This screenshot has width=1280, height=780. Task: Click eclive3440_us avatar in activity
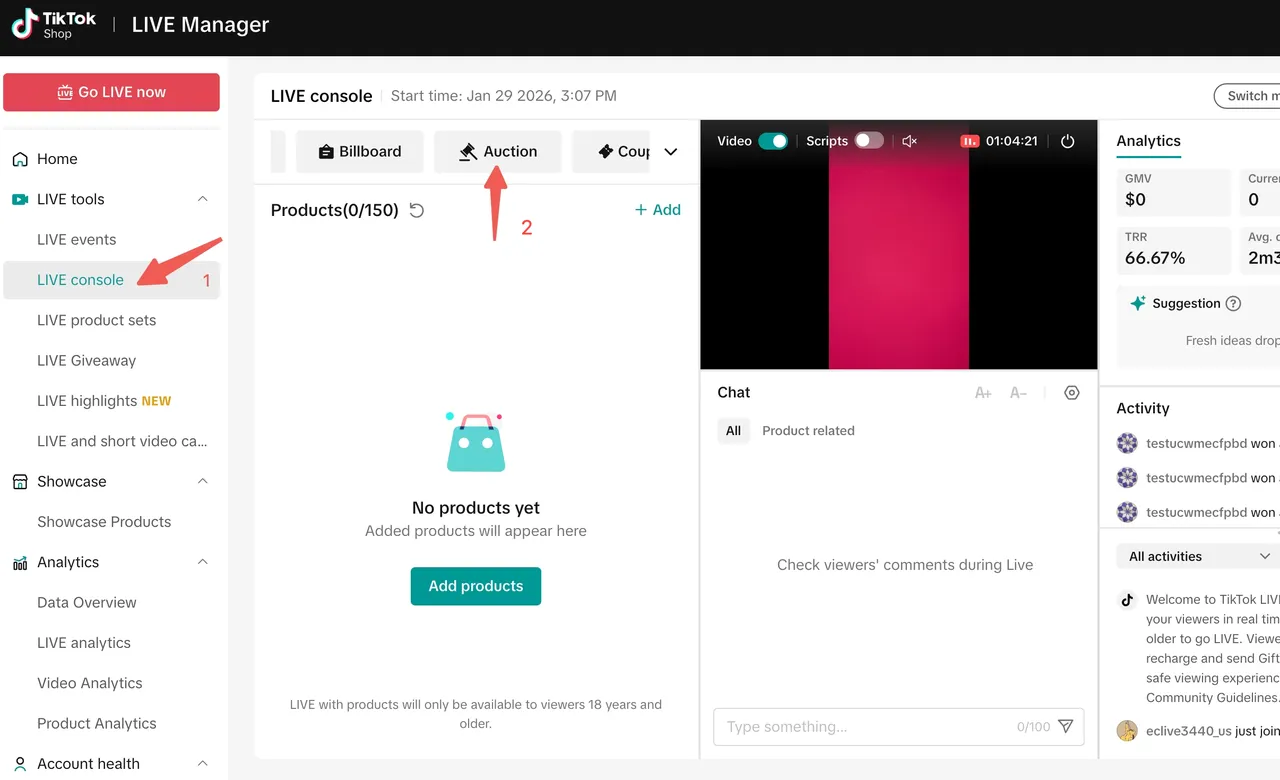point(1127,730)
